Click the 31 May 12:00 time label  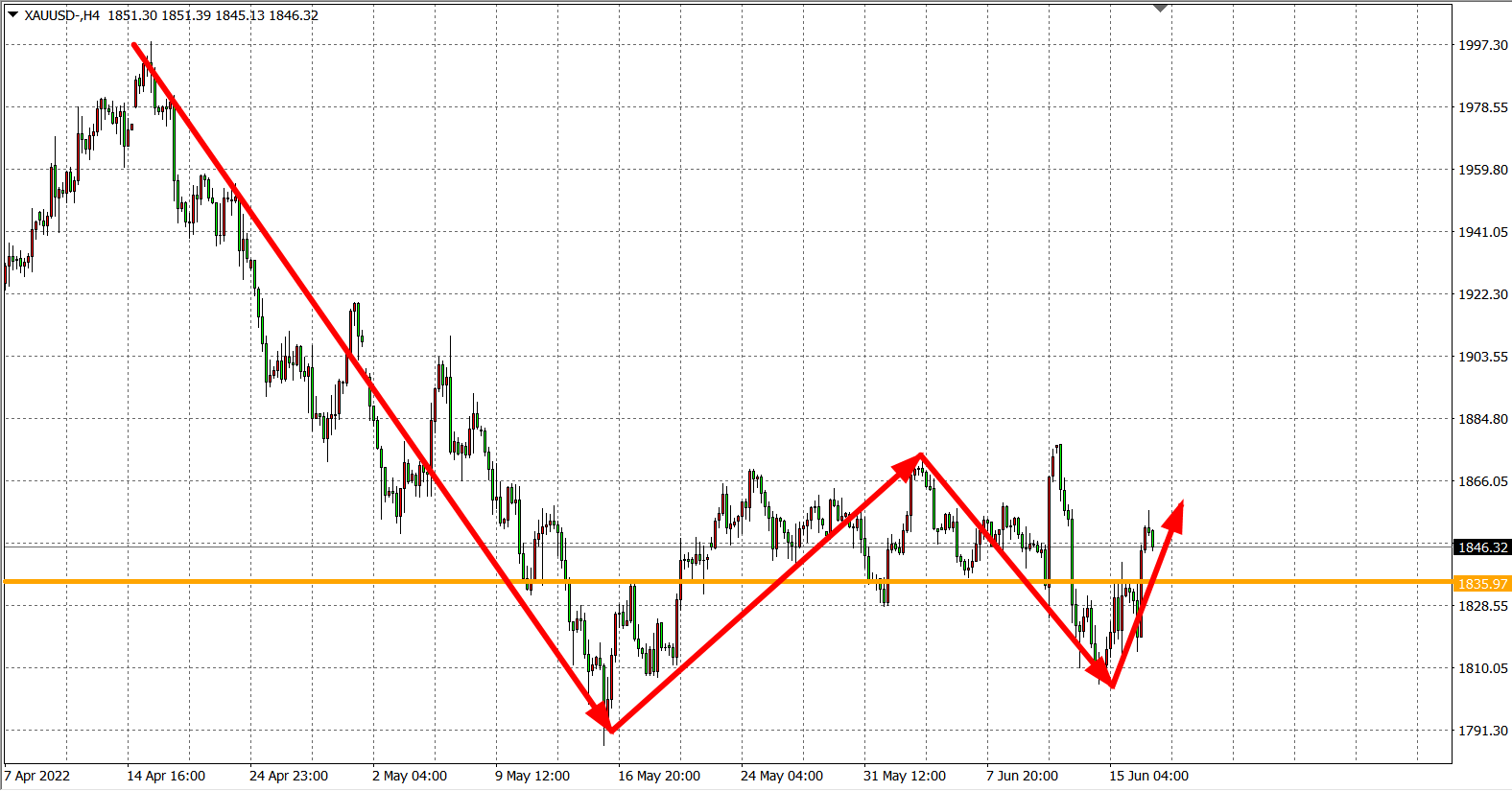click(x=905, y=776)
